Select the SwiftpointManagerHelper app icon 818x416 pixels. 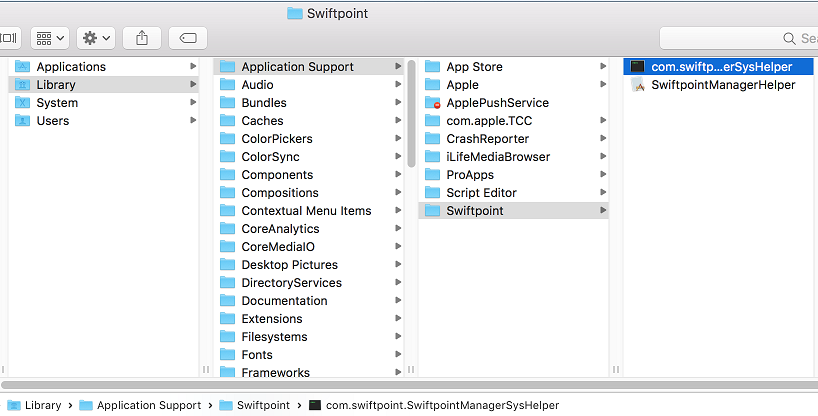(x=637, y=85)
